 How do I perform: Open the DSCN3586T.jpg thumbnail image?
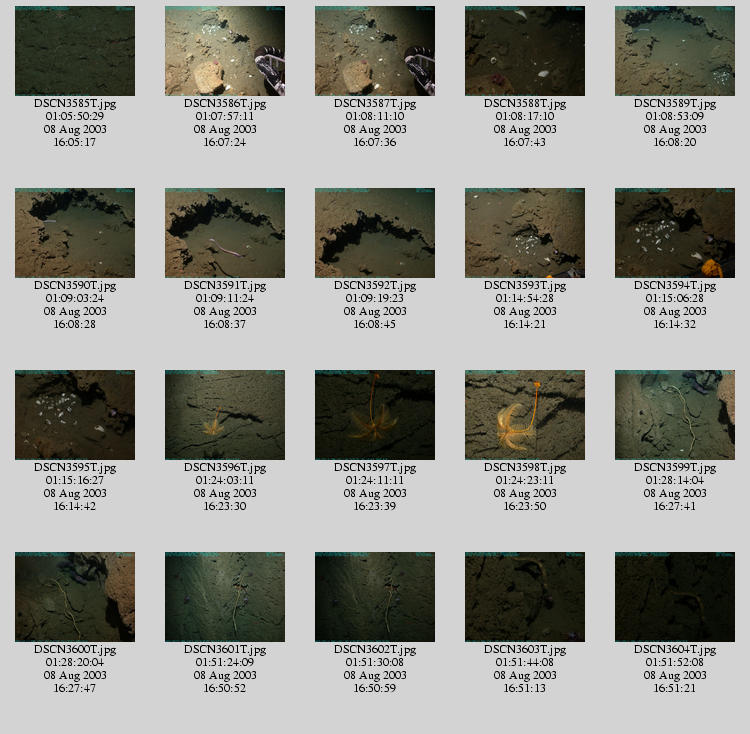[x=225, y=51]
